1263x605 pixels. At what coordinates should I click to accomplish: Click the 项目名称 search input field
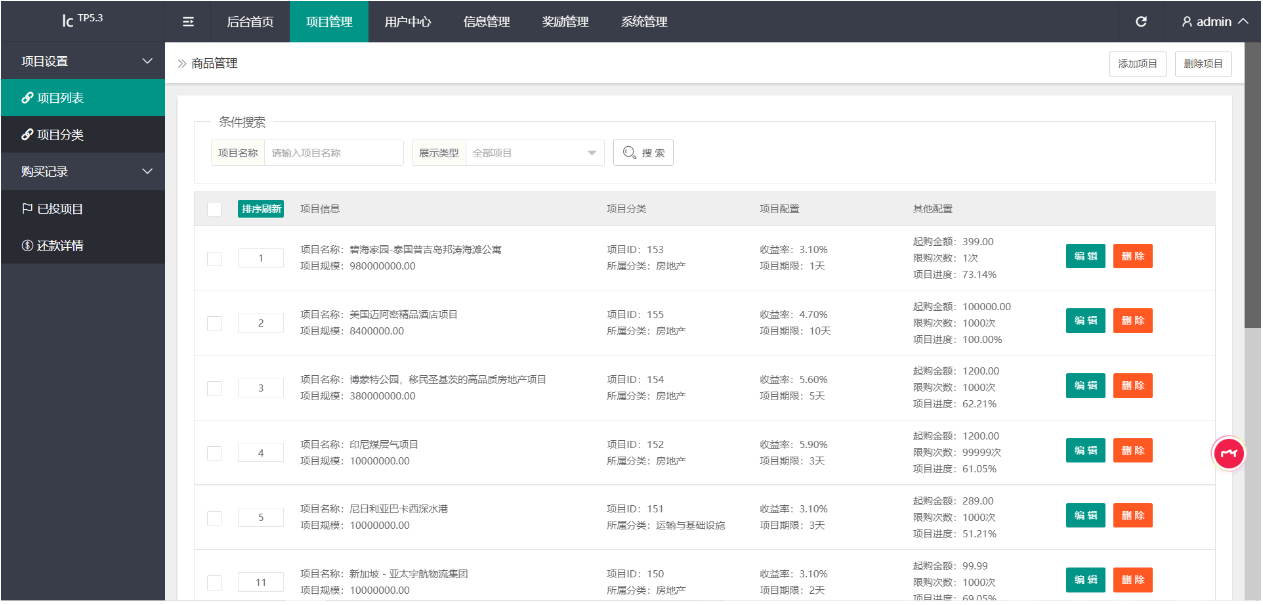333,153
